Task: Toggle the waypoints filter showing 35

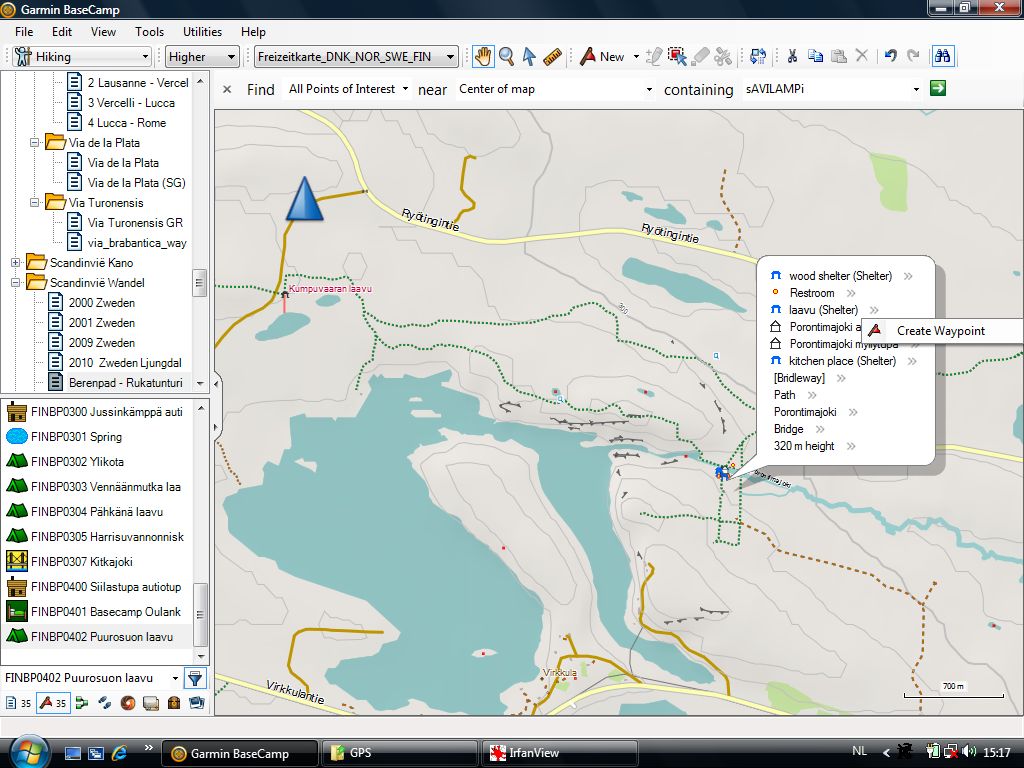Action: pyautogui.click(x=52, y=703)
